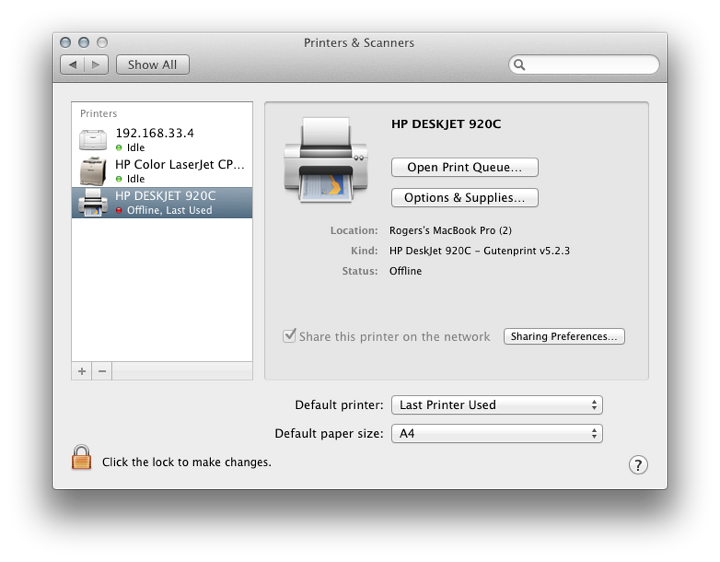
Task: Click the magnifying glass search icon
Action: point(519,65)
